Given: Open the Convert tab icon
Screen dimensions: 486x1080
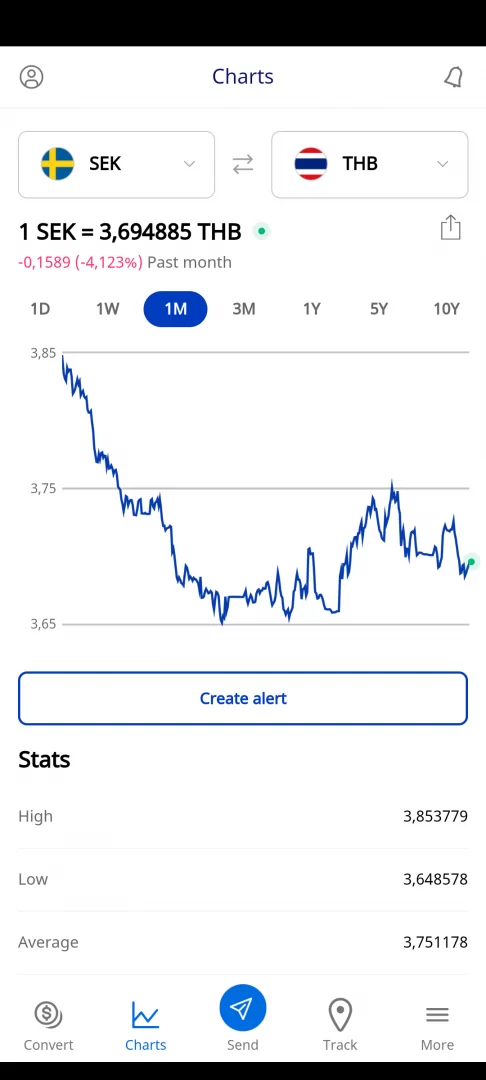Looking at the screenshot, I should (48, 1015).
